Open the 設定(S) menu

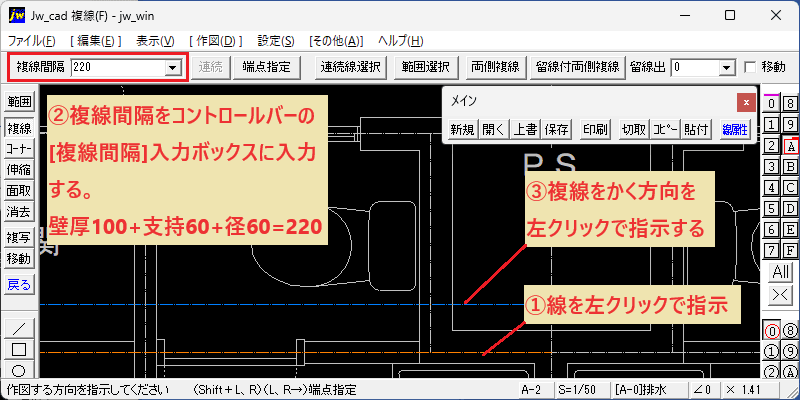276,41
